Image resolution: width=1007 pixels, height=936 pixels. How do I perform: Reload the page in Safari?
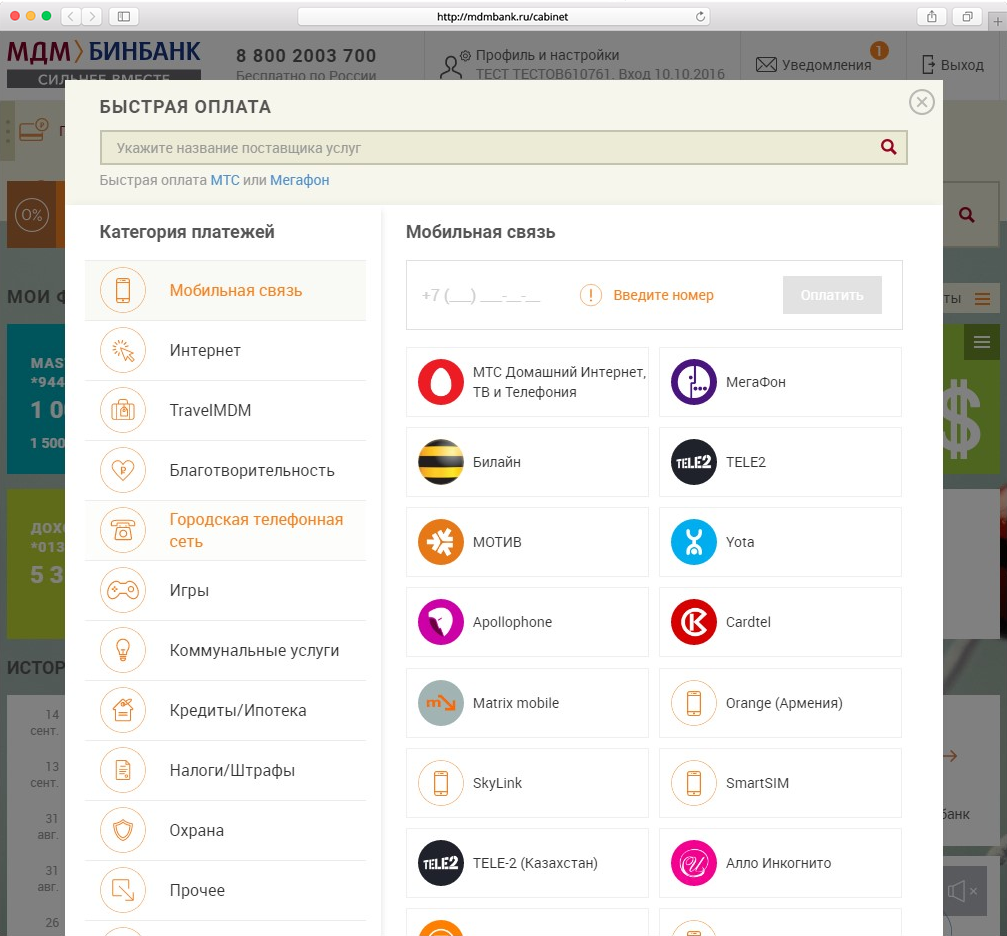click(700, 17)
